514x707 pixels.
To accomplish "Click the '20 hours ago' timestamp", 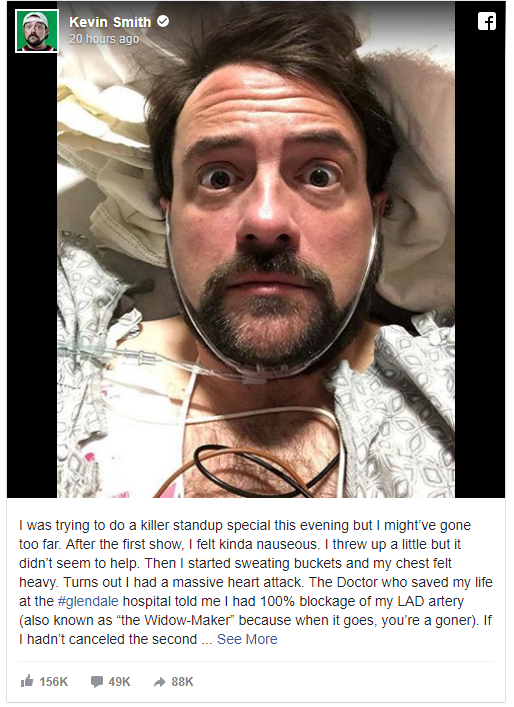I will click(104, 39).
